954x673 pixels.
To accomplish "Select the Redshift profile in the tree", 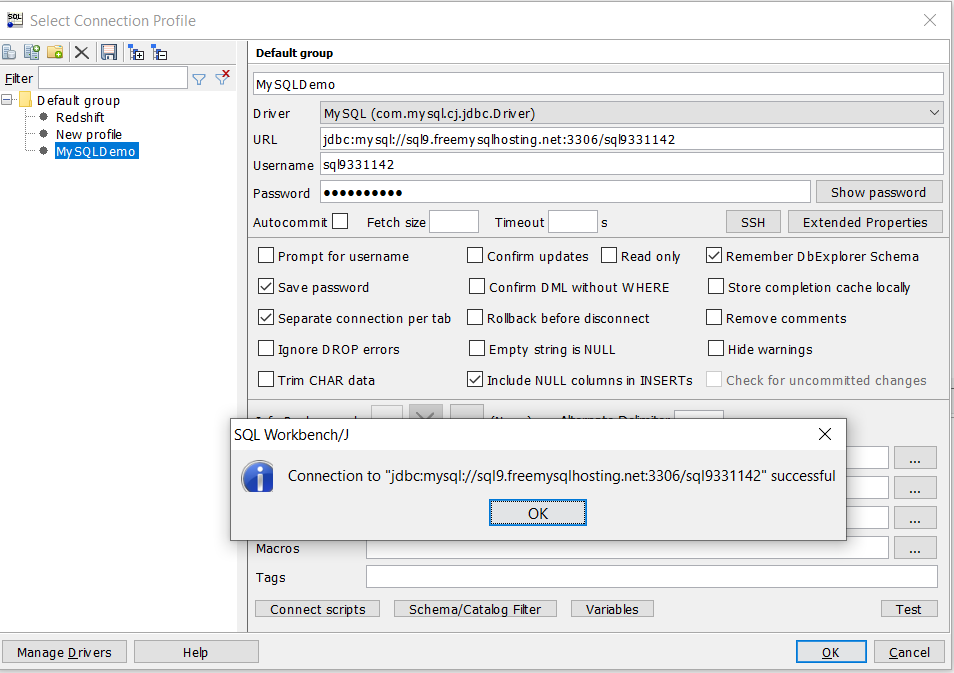I will 80,117.
